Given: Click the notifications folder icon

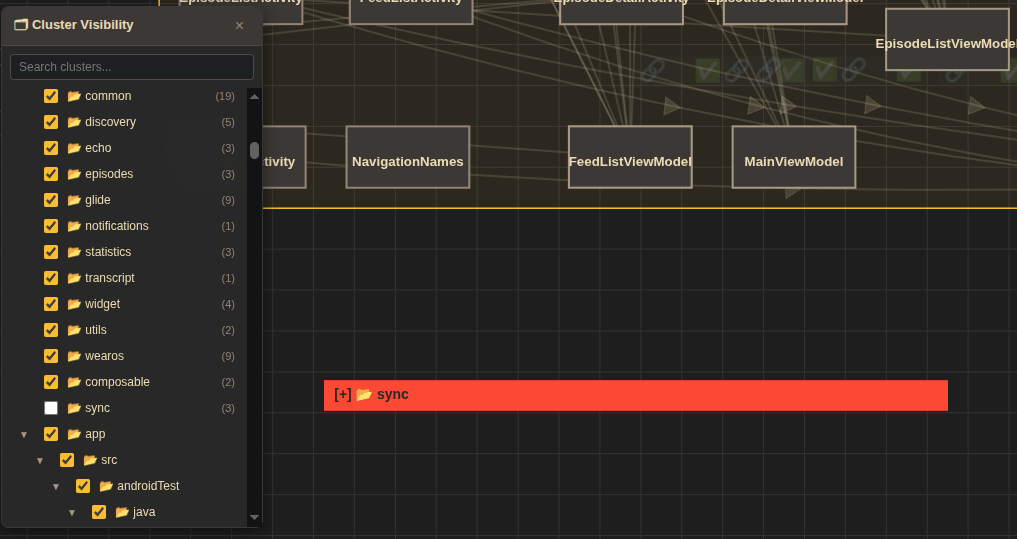Looking at the screenshot, I should pyautogui.click(x=74, y=226).
